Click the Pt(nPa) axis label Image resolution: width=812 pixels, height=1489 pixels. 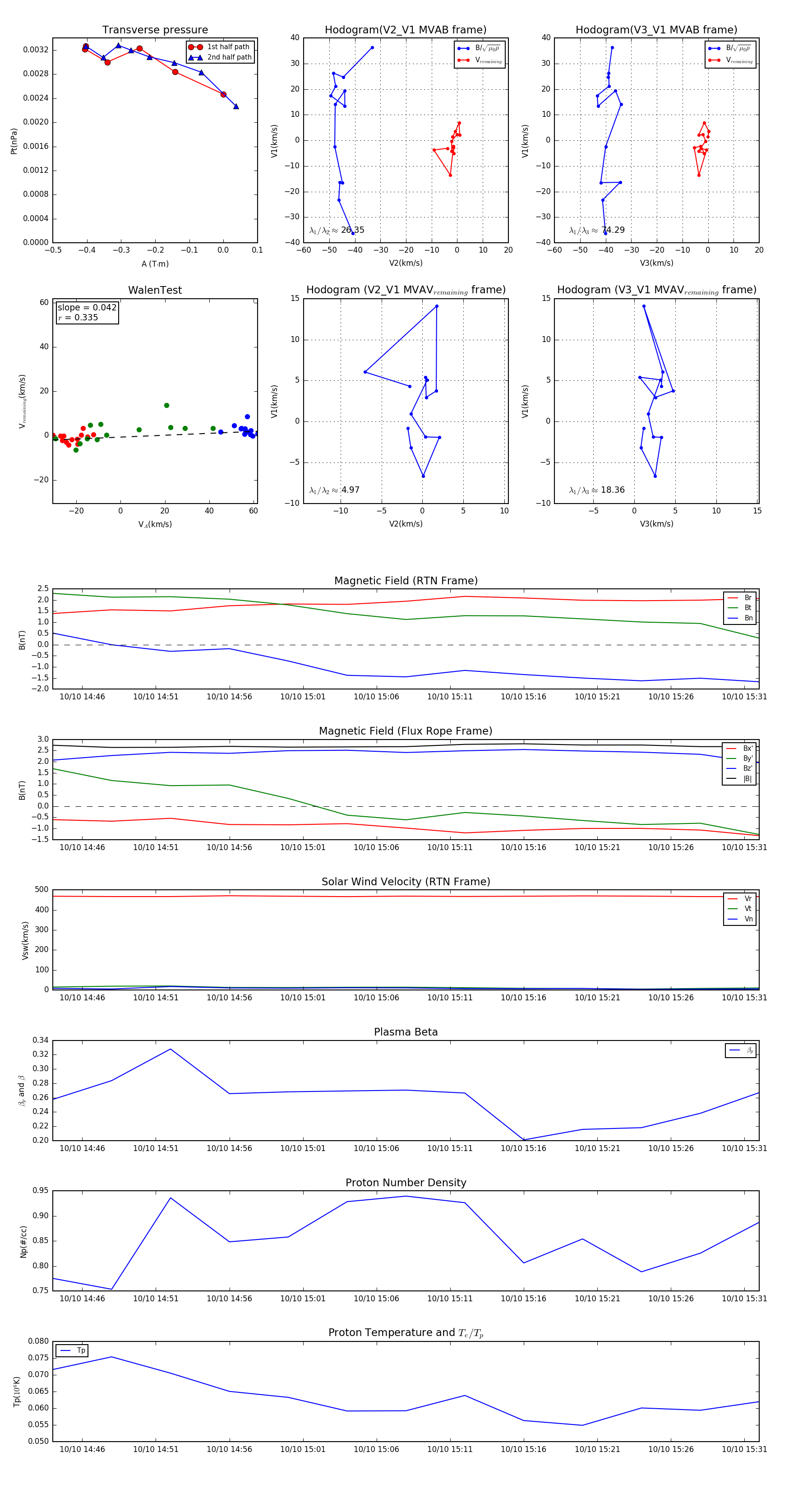click(14, 140)
